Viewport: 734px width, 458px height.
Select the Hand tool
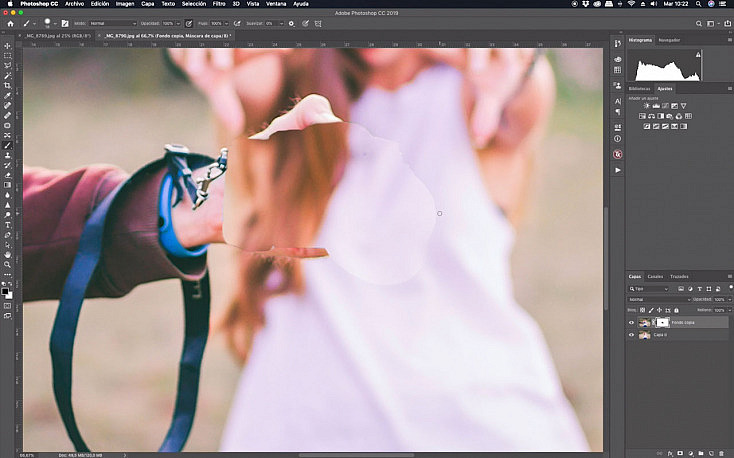click(7, 255)
